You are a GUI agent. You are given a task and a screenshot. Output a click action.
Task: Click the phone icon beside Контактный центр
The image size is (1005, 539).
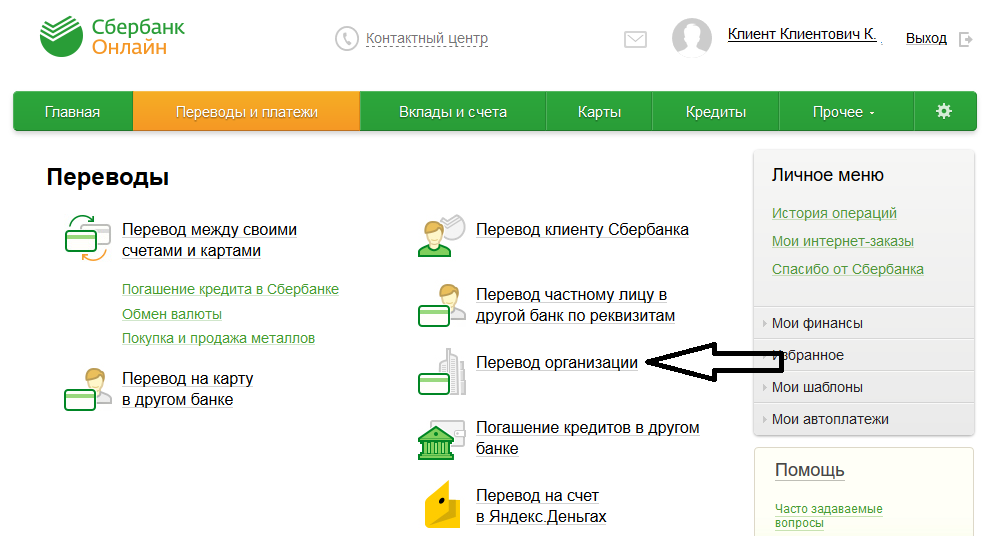click(346, 38)
